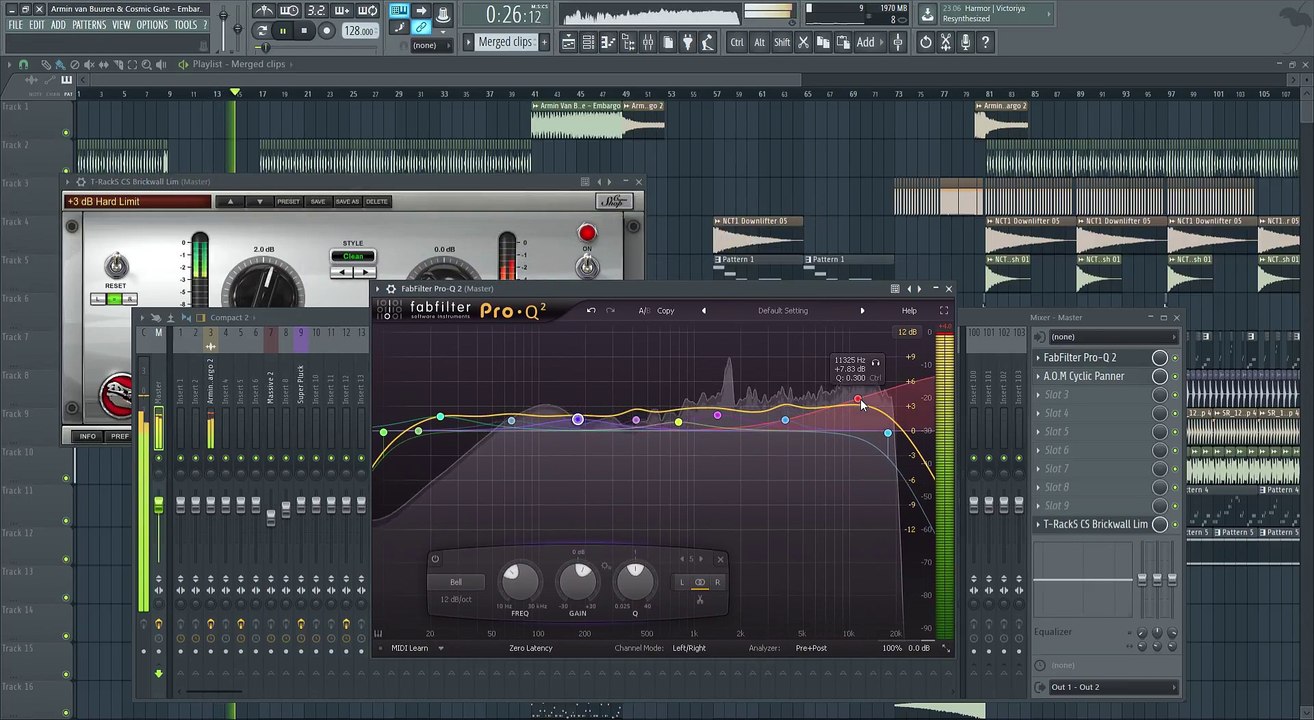Click the cut scissors icon in the toolbar
This screenshot has width=1314, height=720.
click(803, 42)
